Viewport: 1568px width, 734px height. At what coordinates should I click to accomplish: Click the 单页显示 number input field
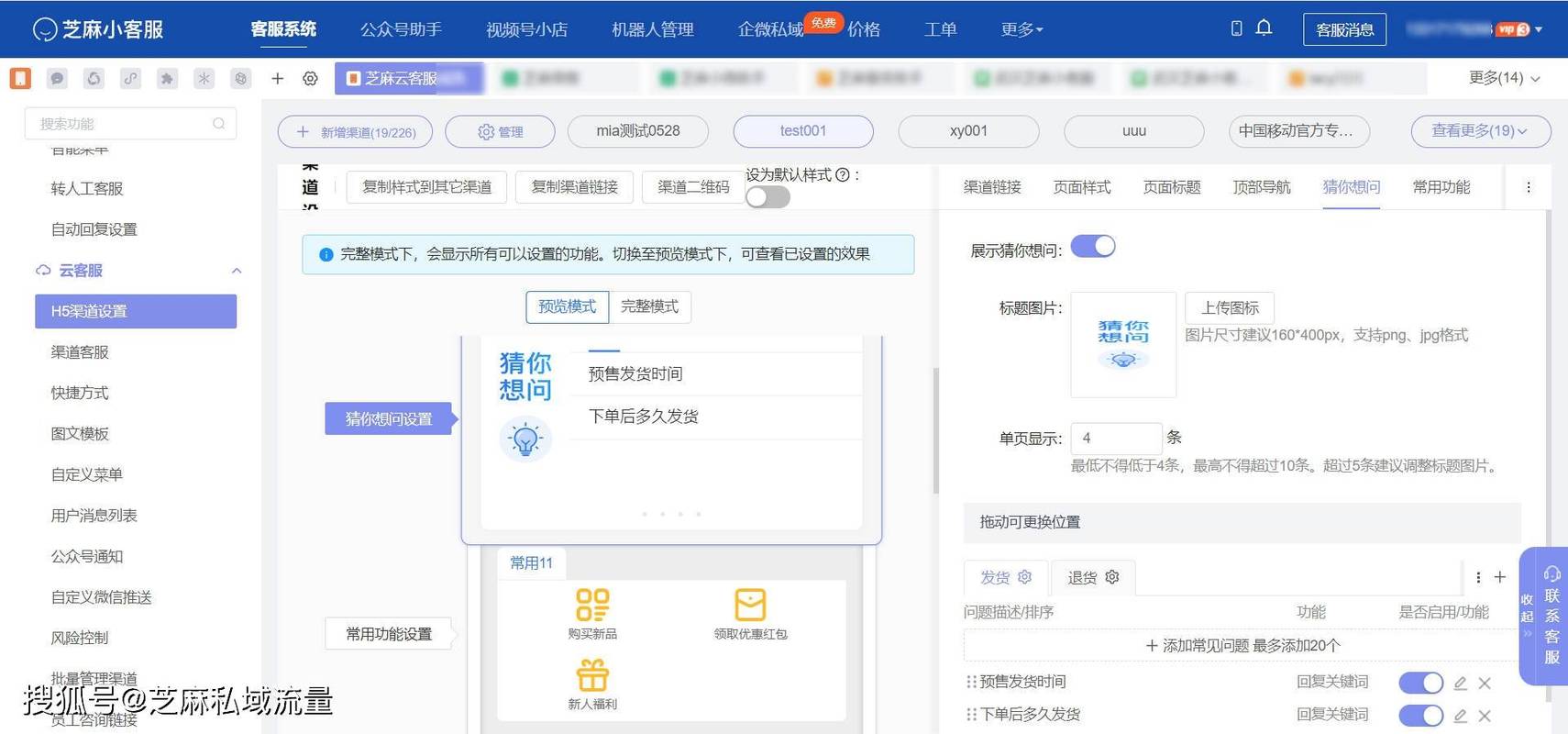point(1117,438)
